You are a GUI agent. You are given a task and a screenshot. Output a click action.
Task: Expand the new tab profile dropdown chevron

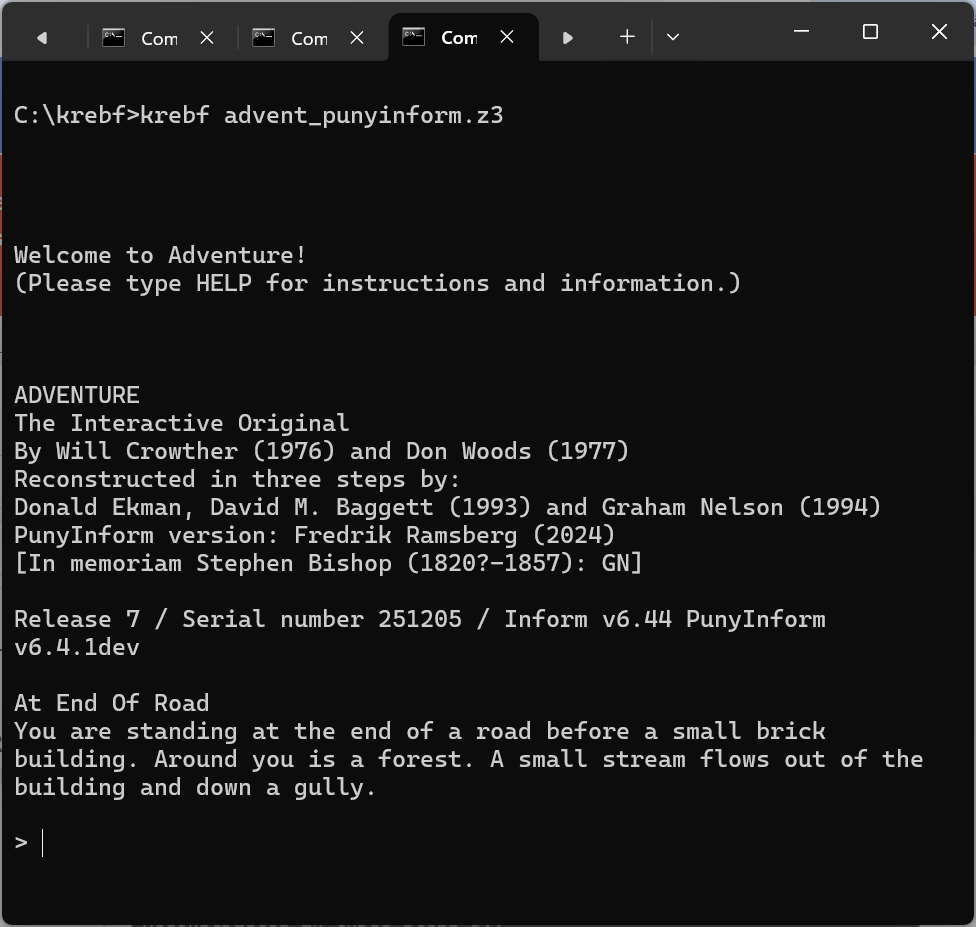[673, 37]
